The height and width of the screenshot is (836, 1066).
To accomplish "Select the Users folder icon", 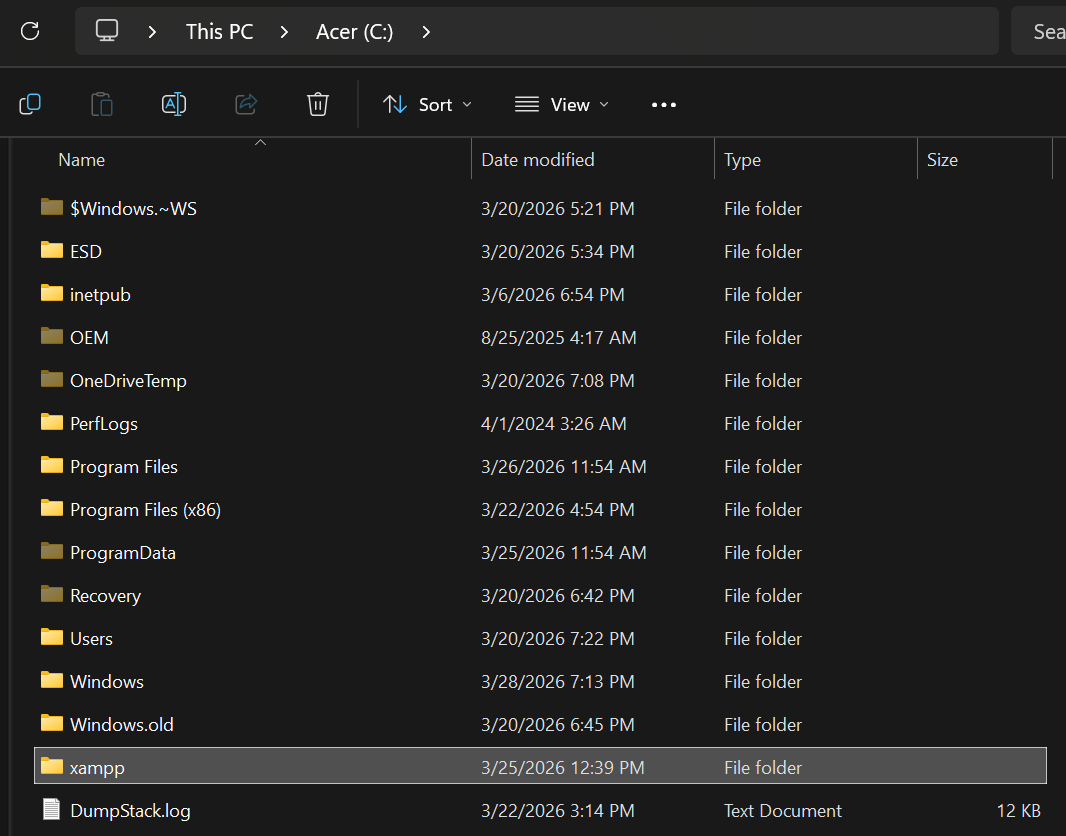I will tap(52, 637).
